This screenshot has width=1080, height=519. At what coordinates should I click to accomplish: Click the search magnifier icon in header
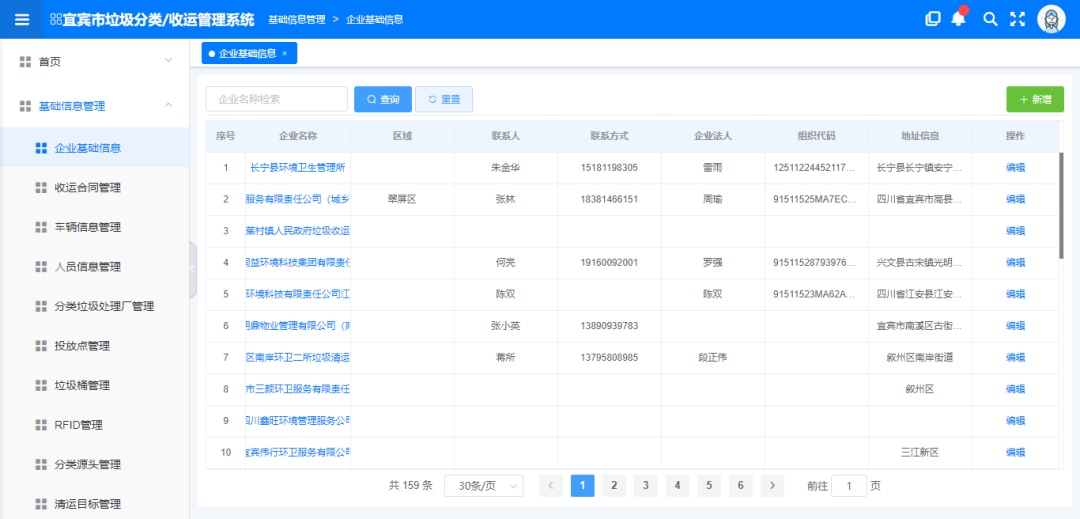pyautogui.click(x=990, y=19)
